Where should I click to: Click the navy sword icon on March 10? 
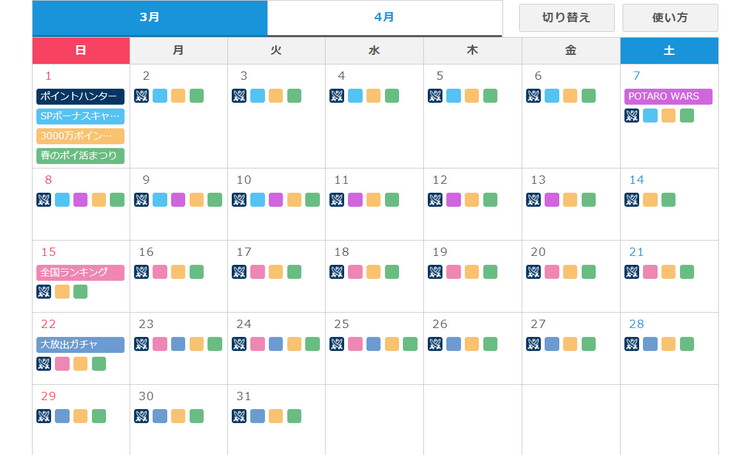[x=239, y=200]
